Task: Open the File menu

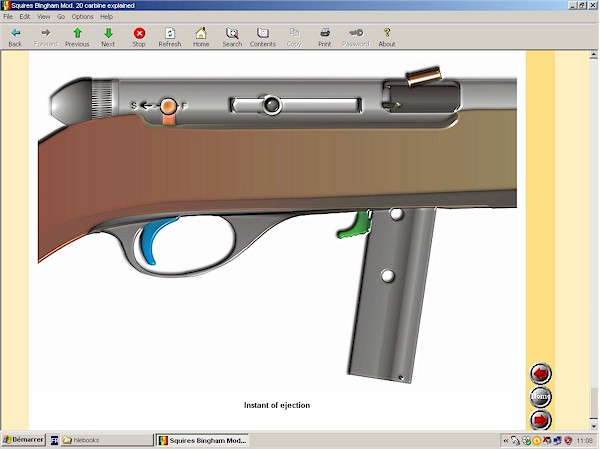Action: [8, 16]
